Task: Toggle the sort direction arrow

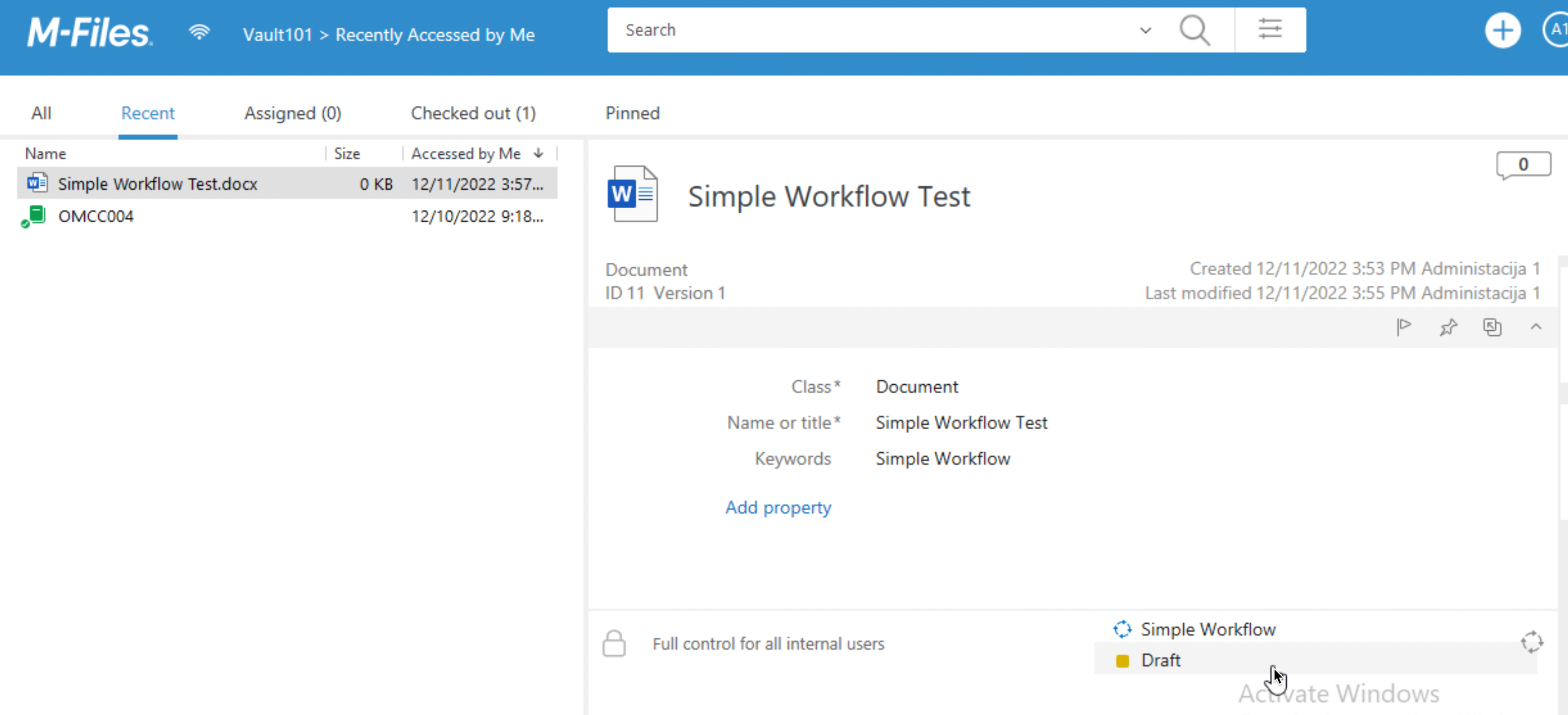Action: (538, 153)
